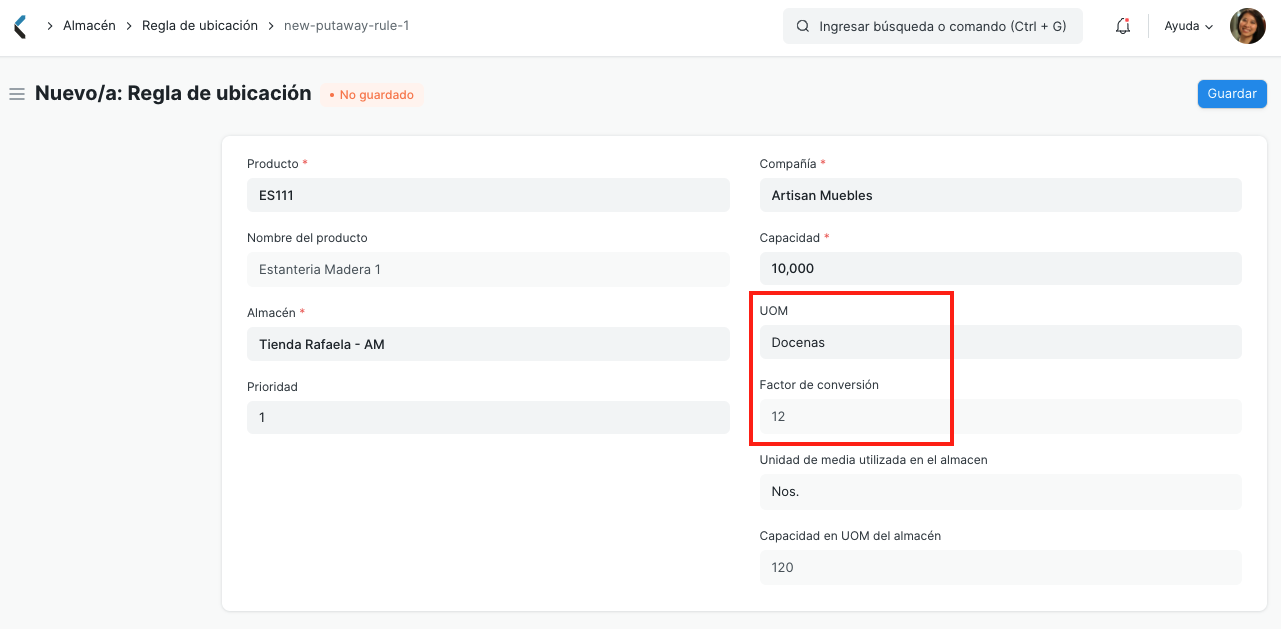1281x629 pixels.
Task: Click the Compañía label
Action: (788, 163)
